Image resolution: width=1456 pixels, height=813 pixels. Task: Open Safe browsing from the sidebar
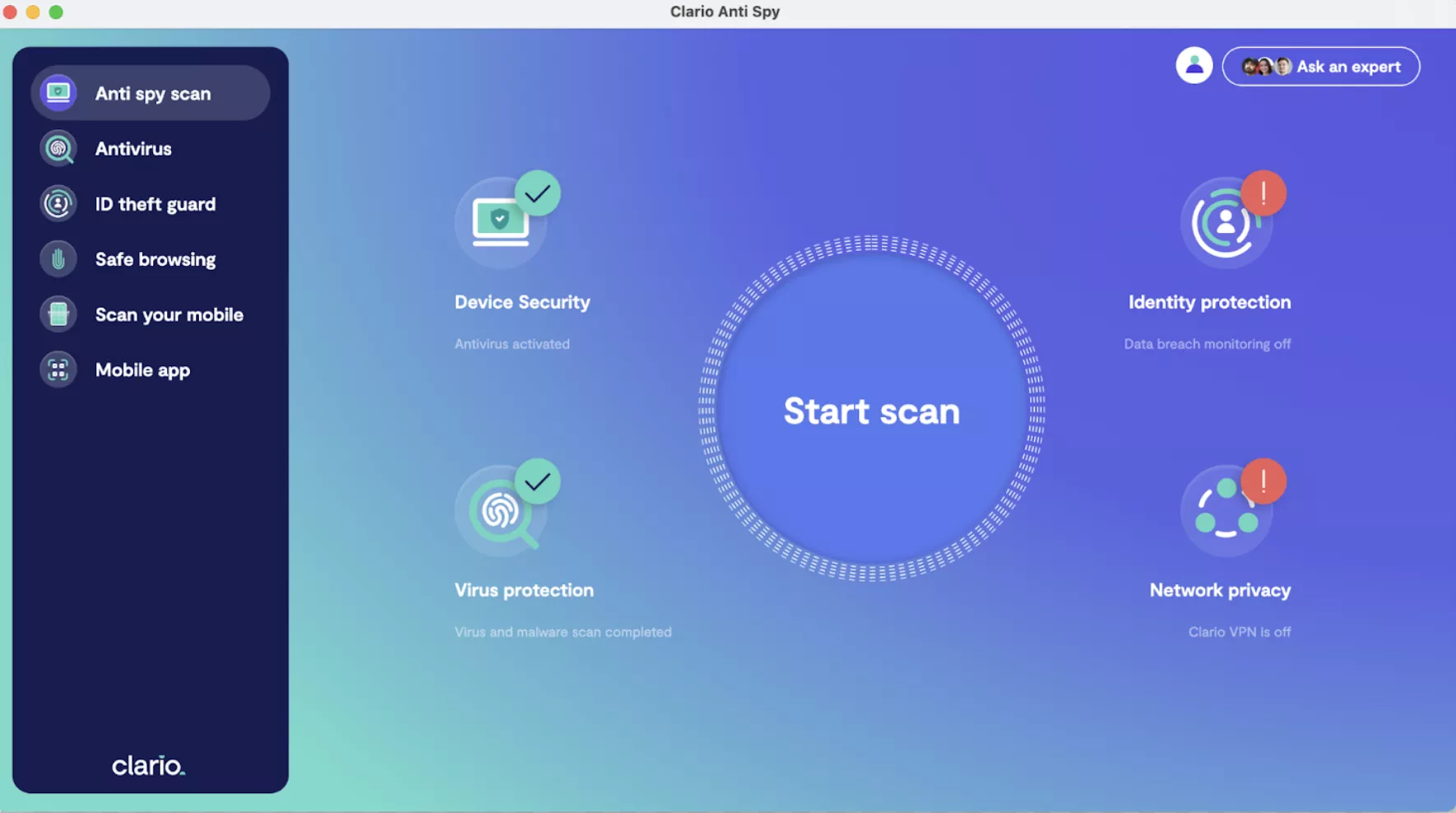pos(151,259)
